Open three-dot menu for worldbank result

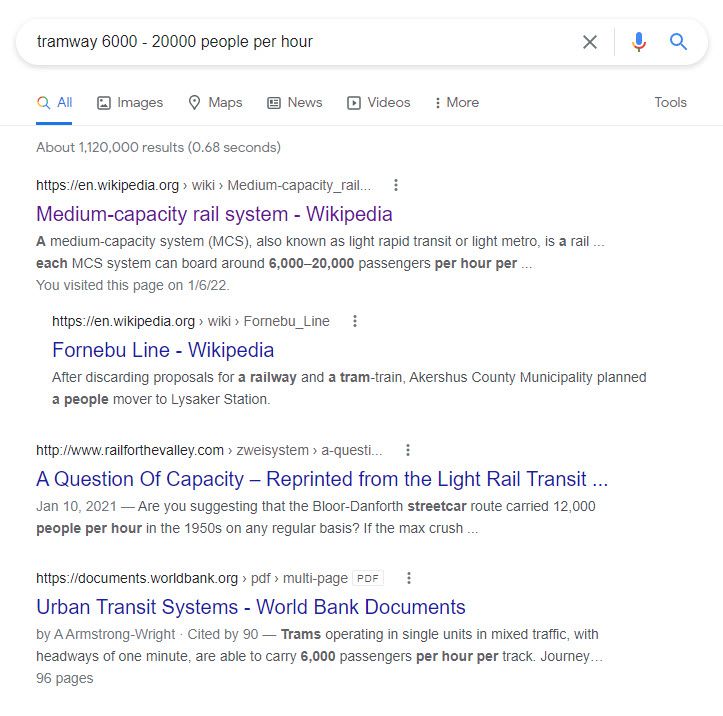click(409, 578)
